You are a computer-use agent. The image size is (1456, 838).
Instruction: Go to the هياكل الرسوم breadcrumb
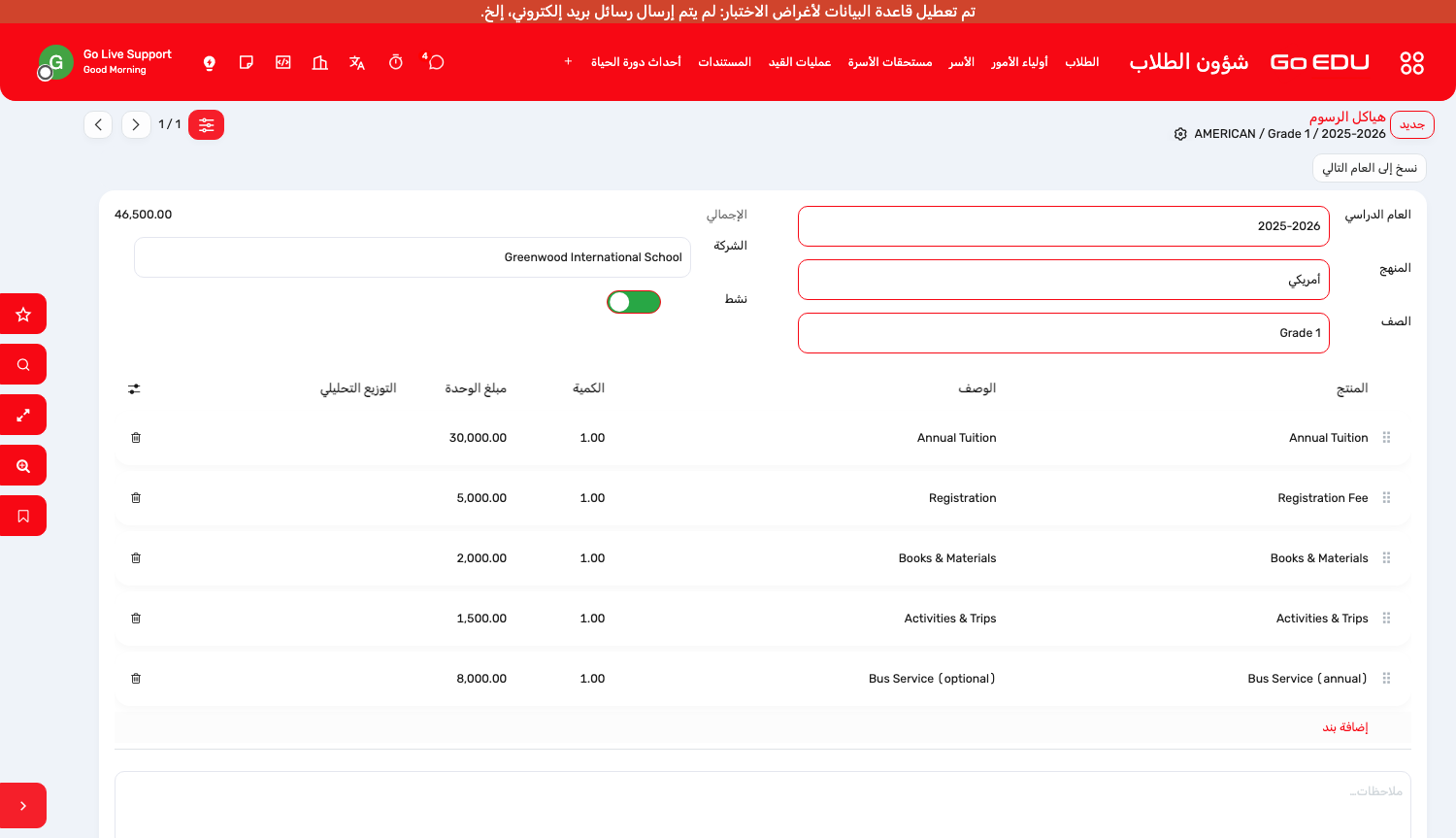click(1347, 117)
